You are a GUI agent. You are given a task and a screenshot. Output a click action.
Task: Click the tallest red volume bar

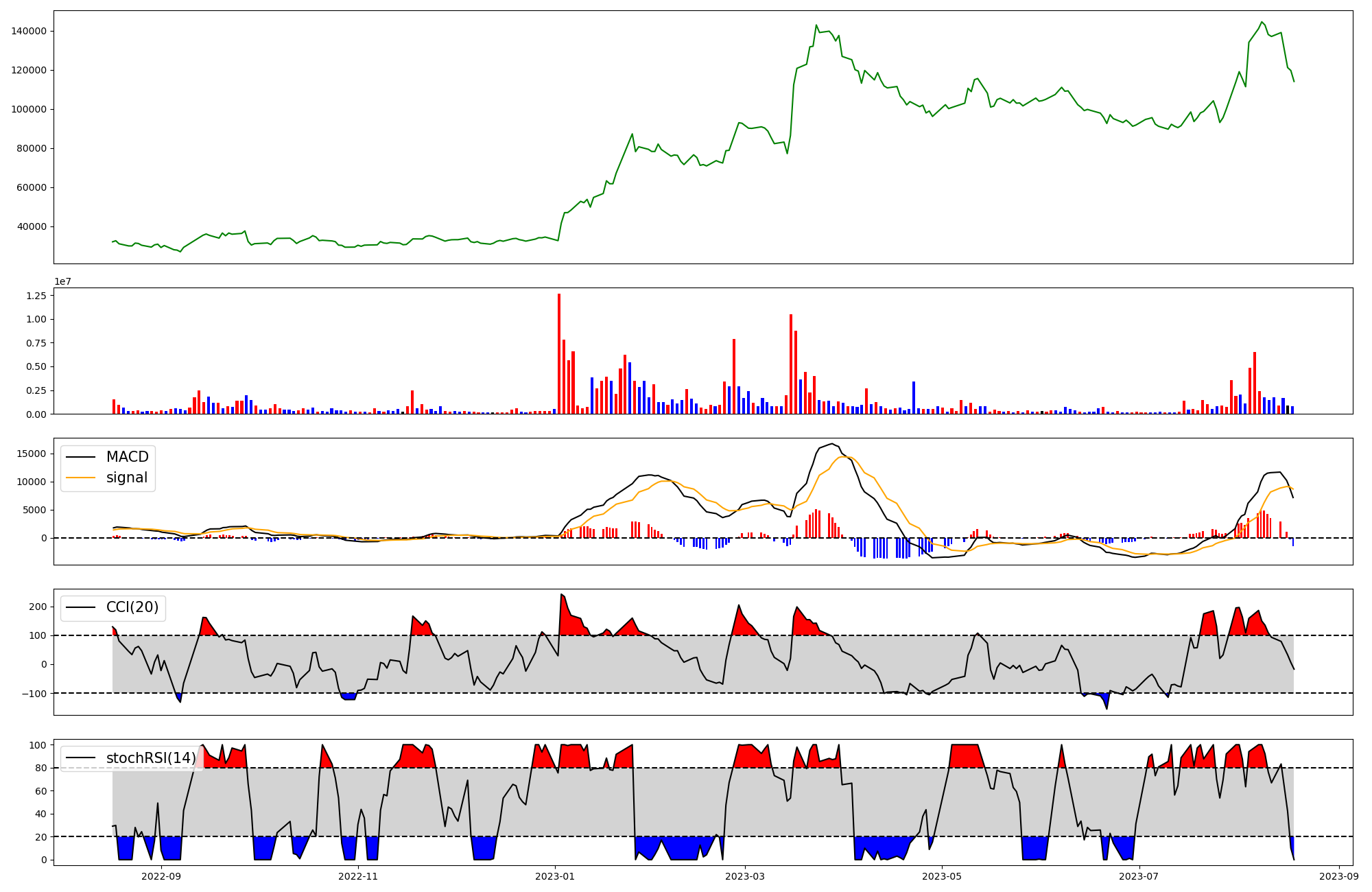559,353
